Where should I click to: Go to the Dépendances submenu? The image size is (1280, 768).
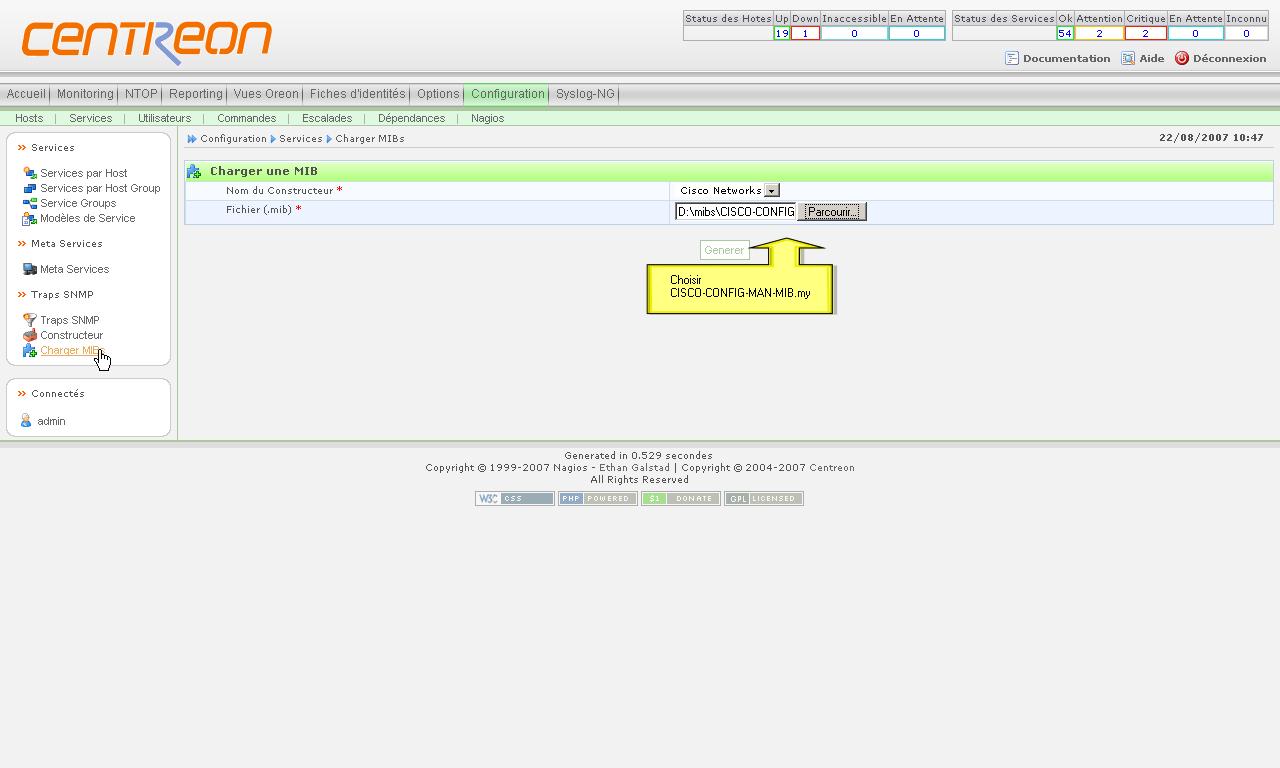click(x=411, y=118)
